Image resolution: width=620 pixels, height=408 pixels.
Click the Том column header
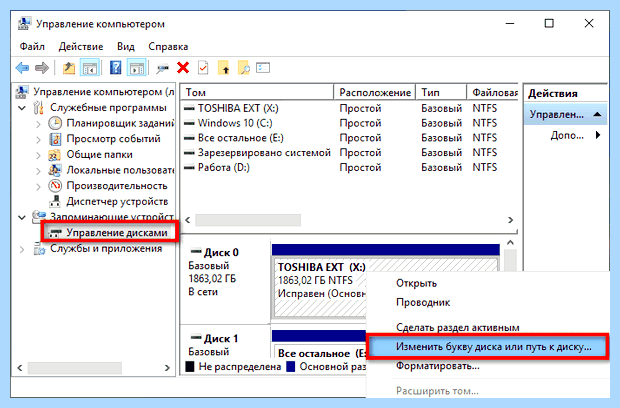click(257, 92)
